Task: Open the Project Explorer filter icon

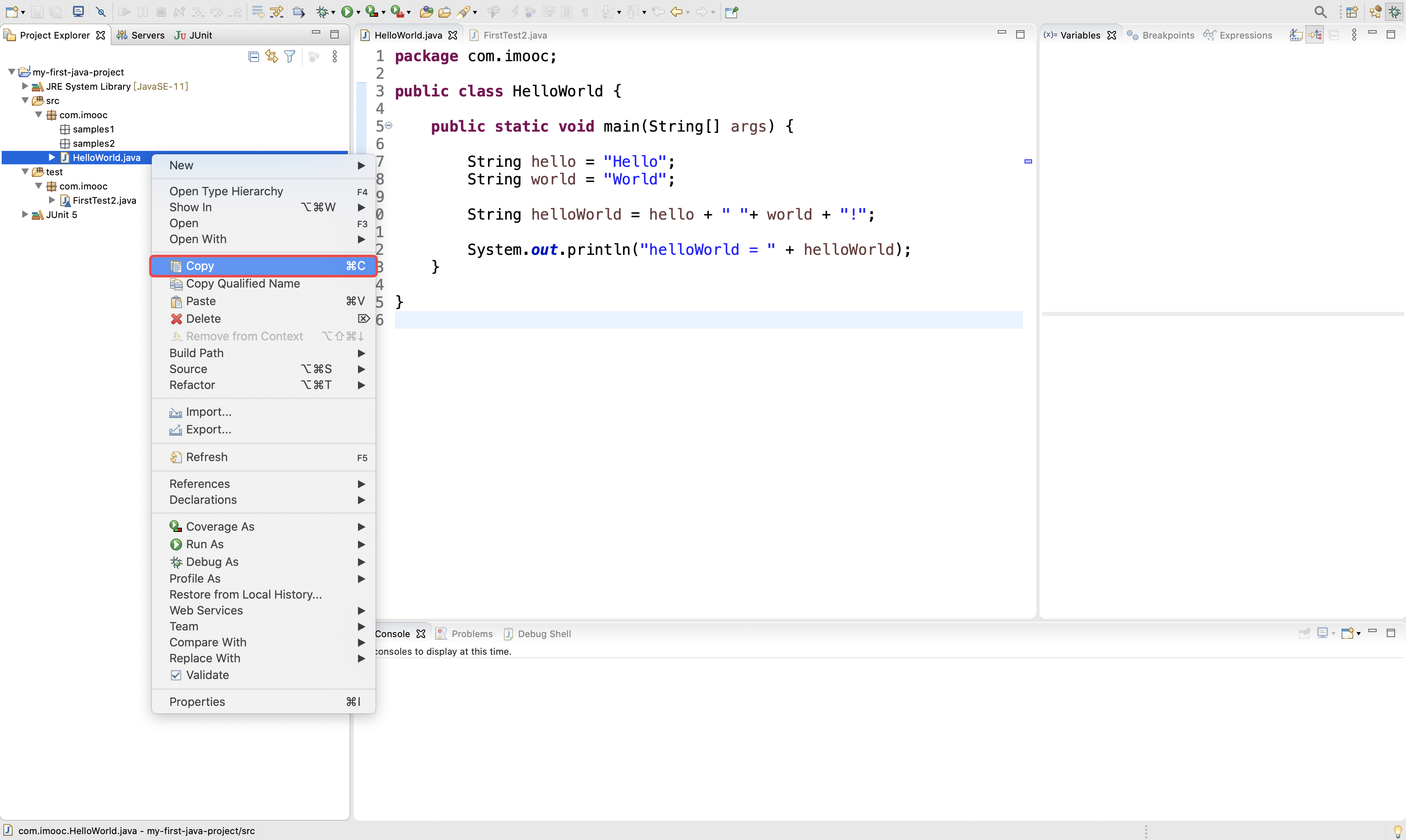Action: tap(290, 57)
